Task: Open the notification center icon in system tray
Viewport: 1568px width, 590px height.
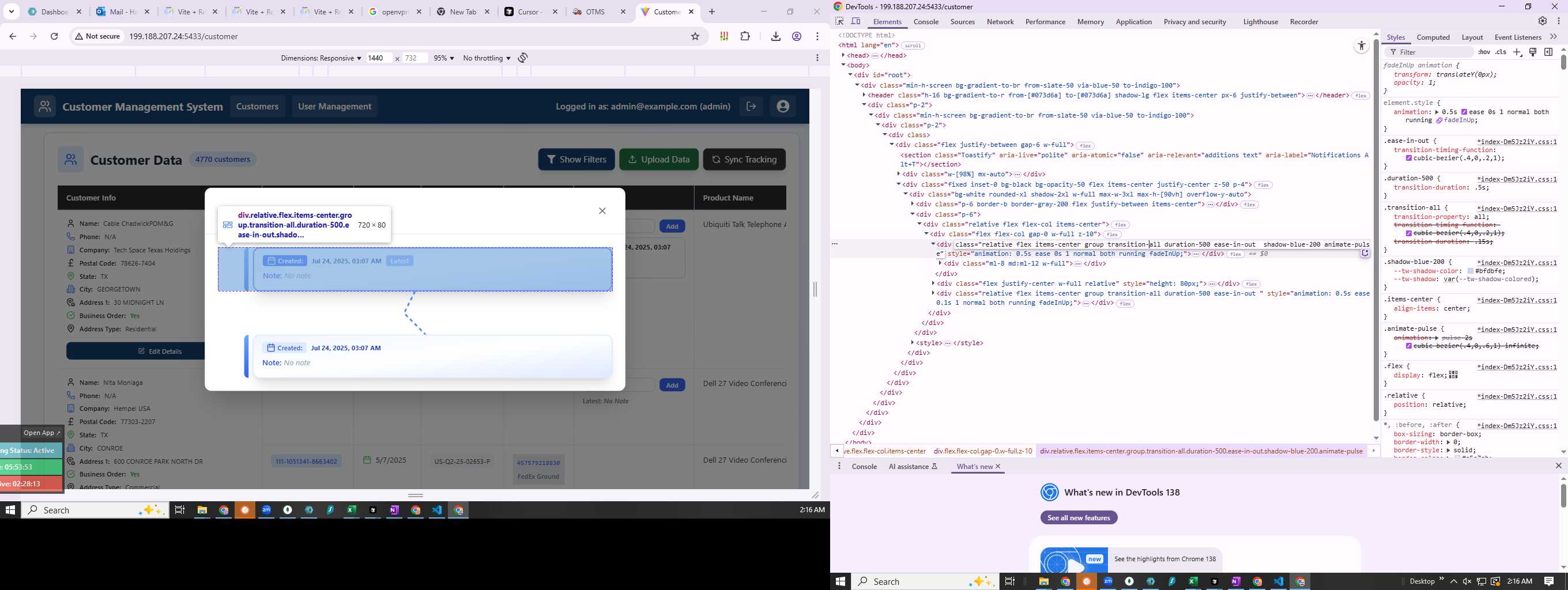Action: (1549, 581)
